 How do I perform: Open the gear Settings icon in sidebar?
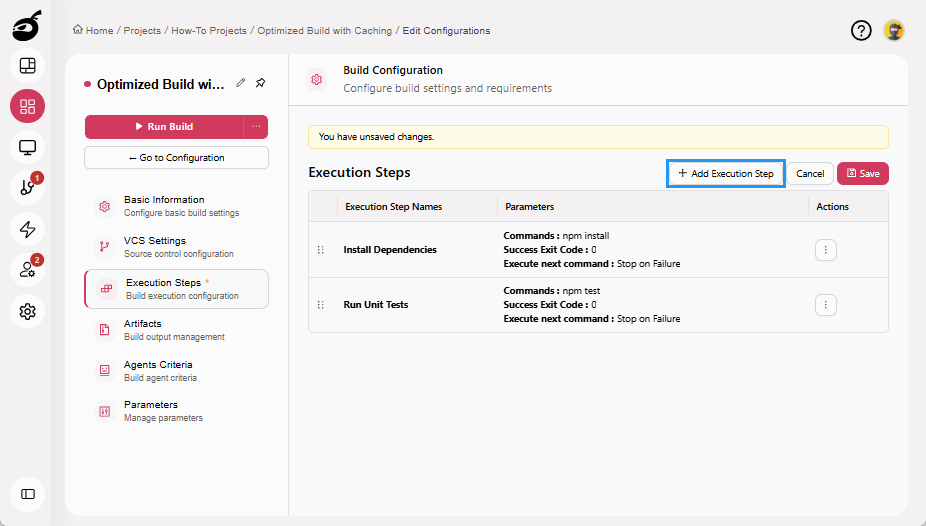click(x=27, y=311)
